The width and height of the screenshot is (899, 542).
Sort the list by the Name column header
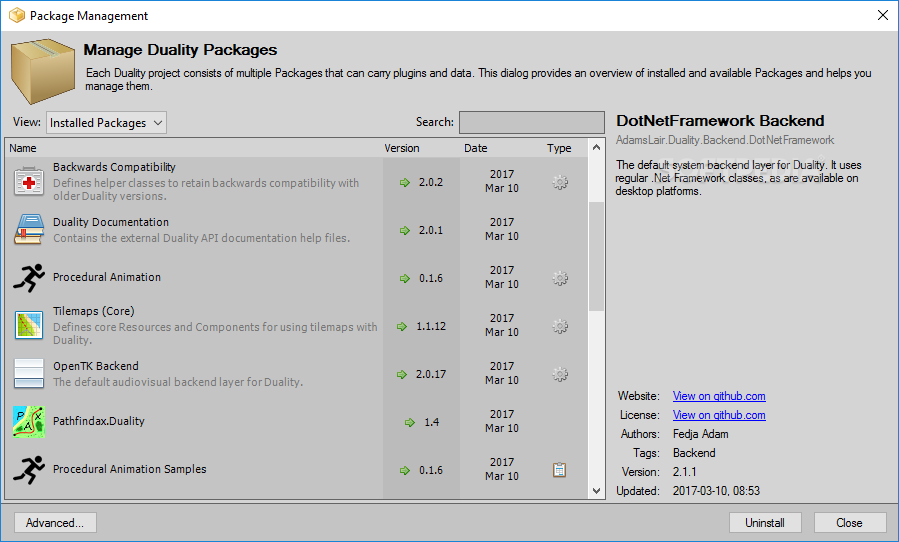(x=23, y=148)
